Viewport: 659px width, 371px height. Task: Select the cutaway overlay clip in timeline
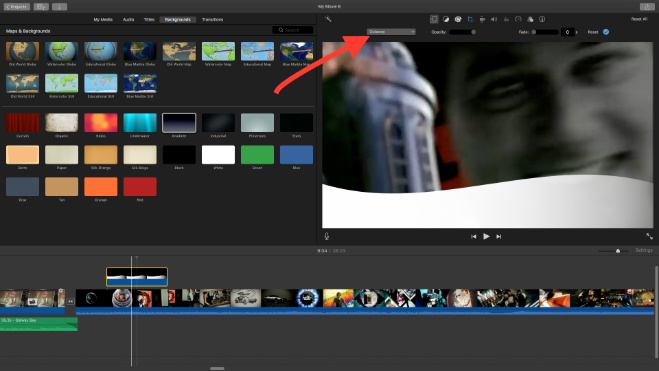137,277
